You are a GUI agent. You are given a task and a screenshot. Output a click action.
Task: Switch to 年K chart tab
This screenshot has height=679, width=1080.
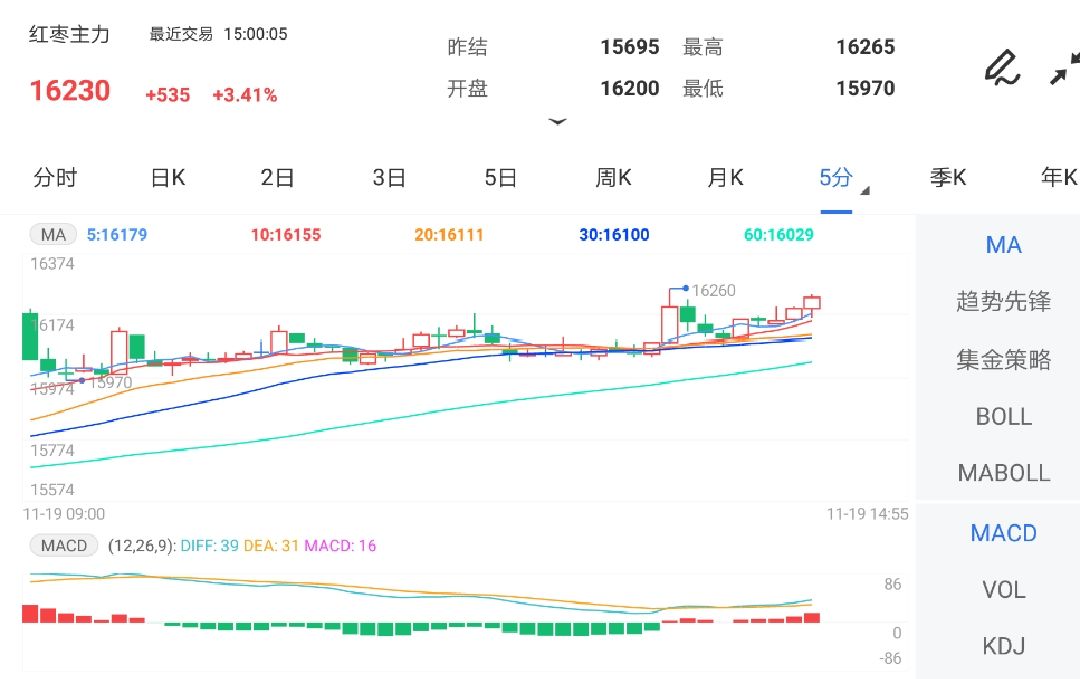[x=1059, y=178]
